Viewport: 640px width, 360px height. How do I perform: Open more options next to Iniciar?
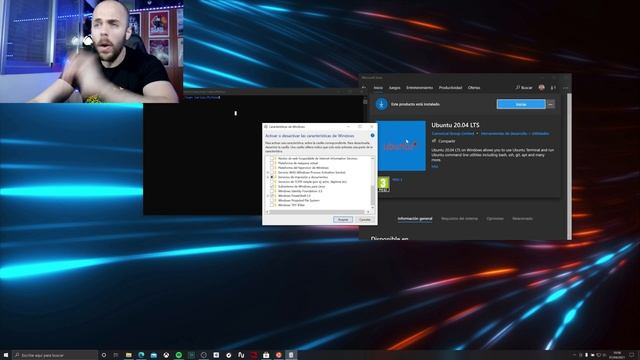(551, 104)
